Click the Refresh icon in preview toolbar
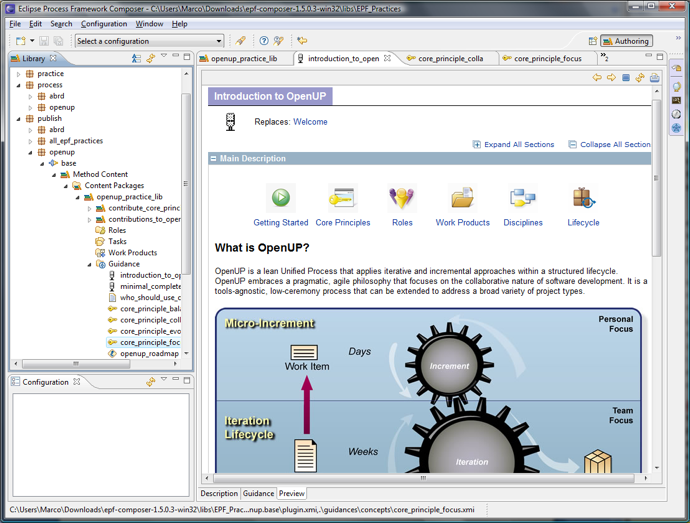 (x=640, y=78)
